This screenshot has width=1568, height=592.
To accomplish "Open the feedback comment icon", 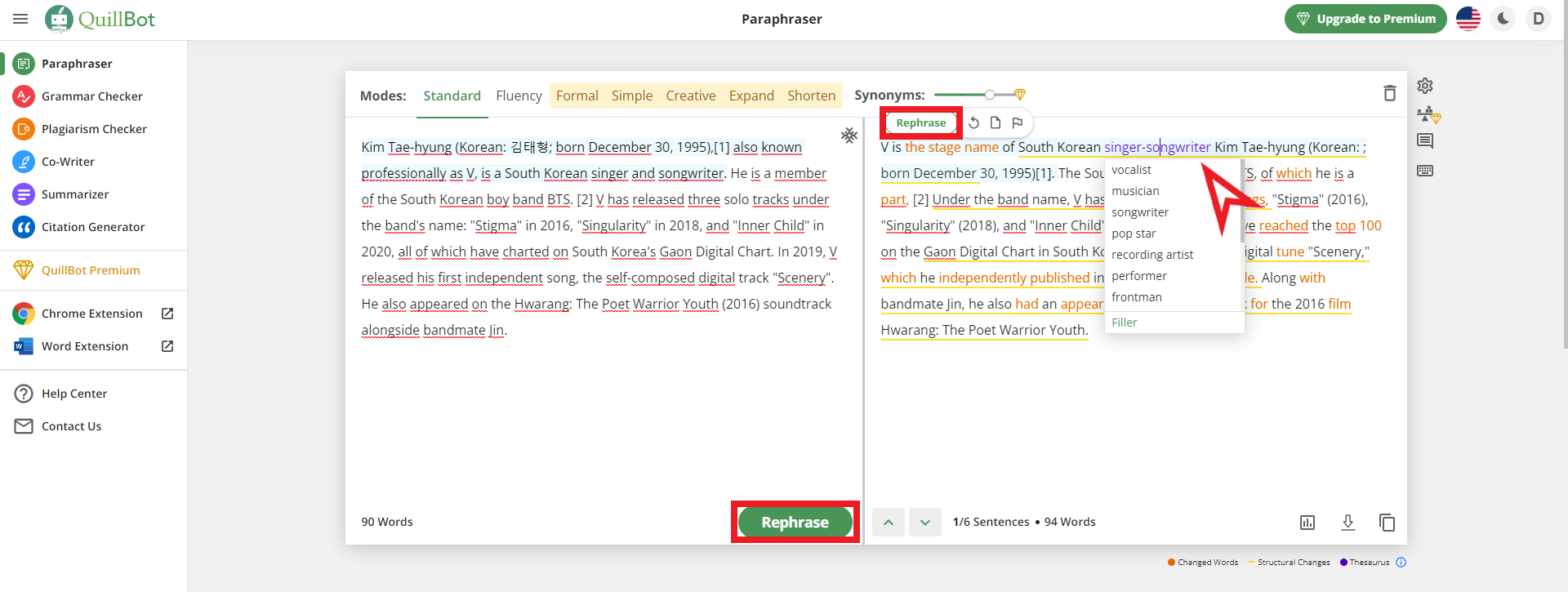I will click(1425, 141).
